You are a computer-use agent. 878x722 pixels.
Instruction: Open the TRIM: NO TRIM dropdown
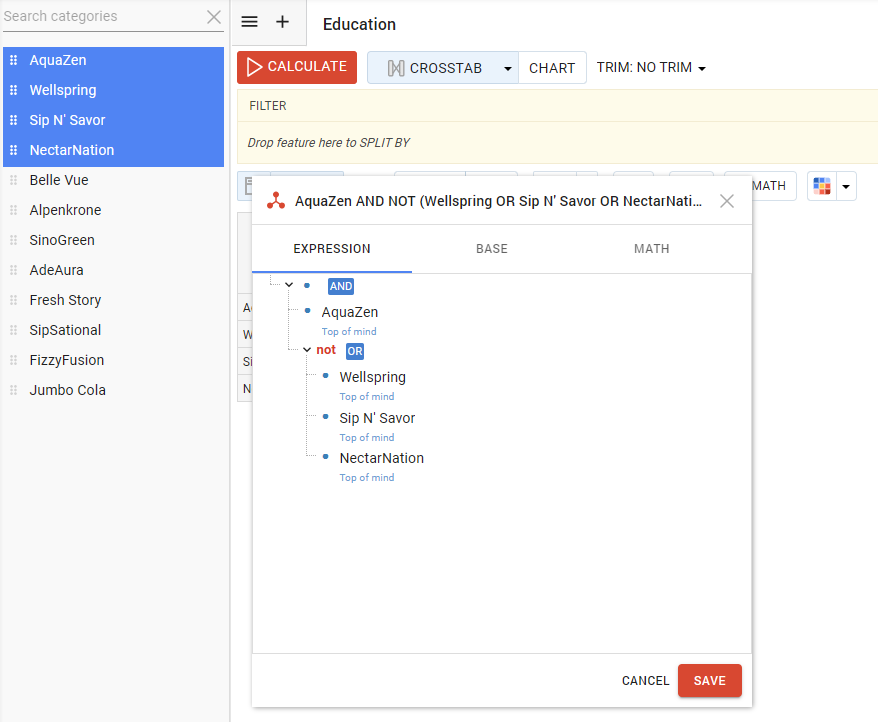[x=651, y=68]
